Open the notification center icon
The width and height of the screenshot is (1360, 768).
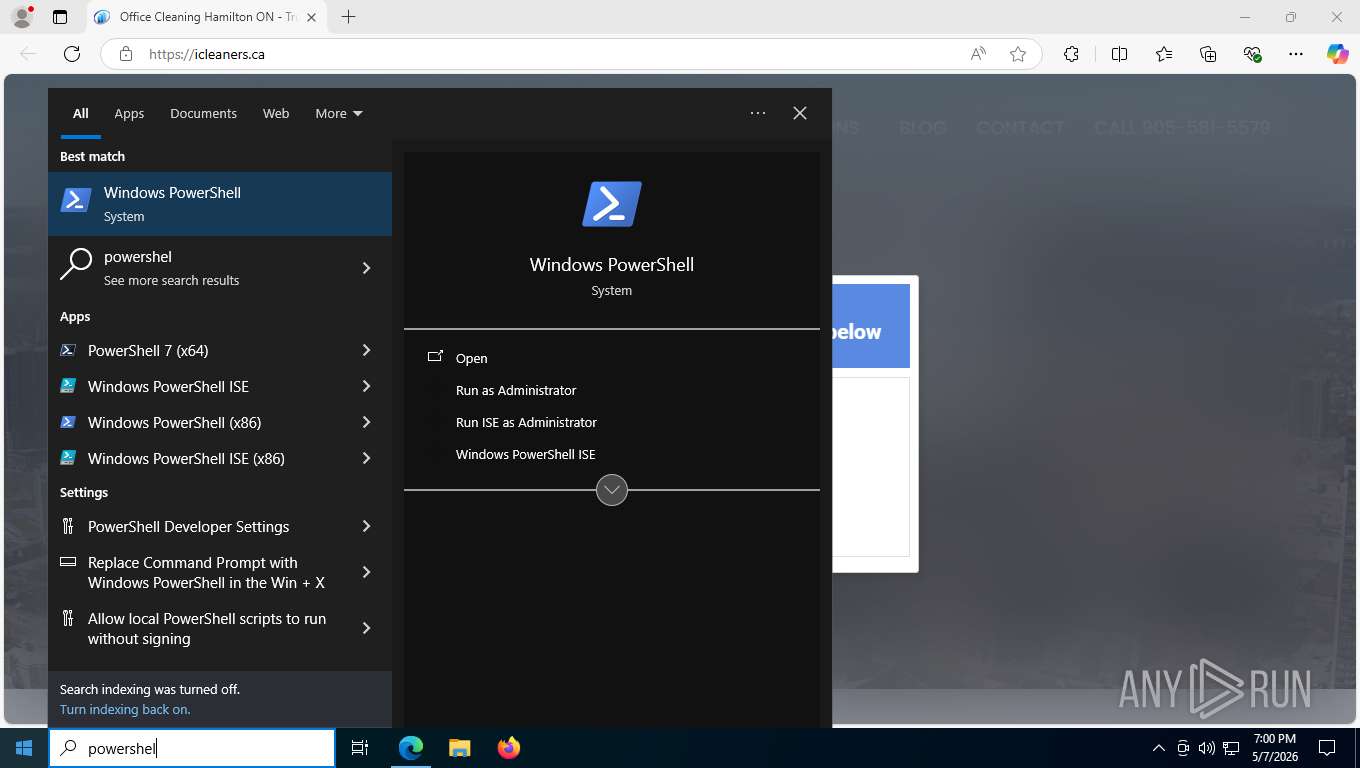1327,748
